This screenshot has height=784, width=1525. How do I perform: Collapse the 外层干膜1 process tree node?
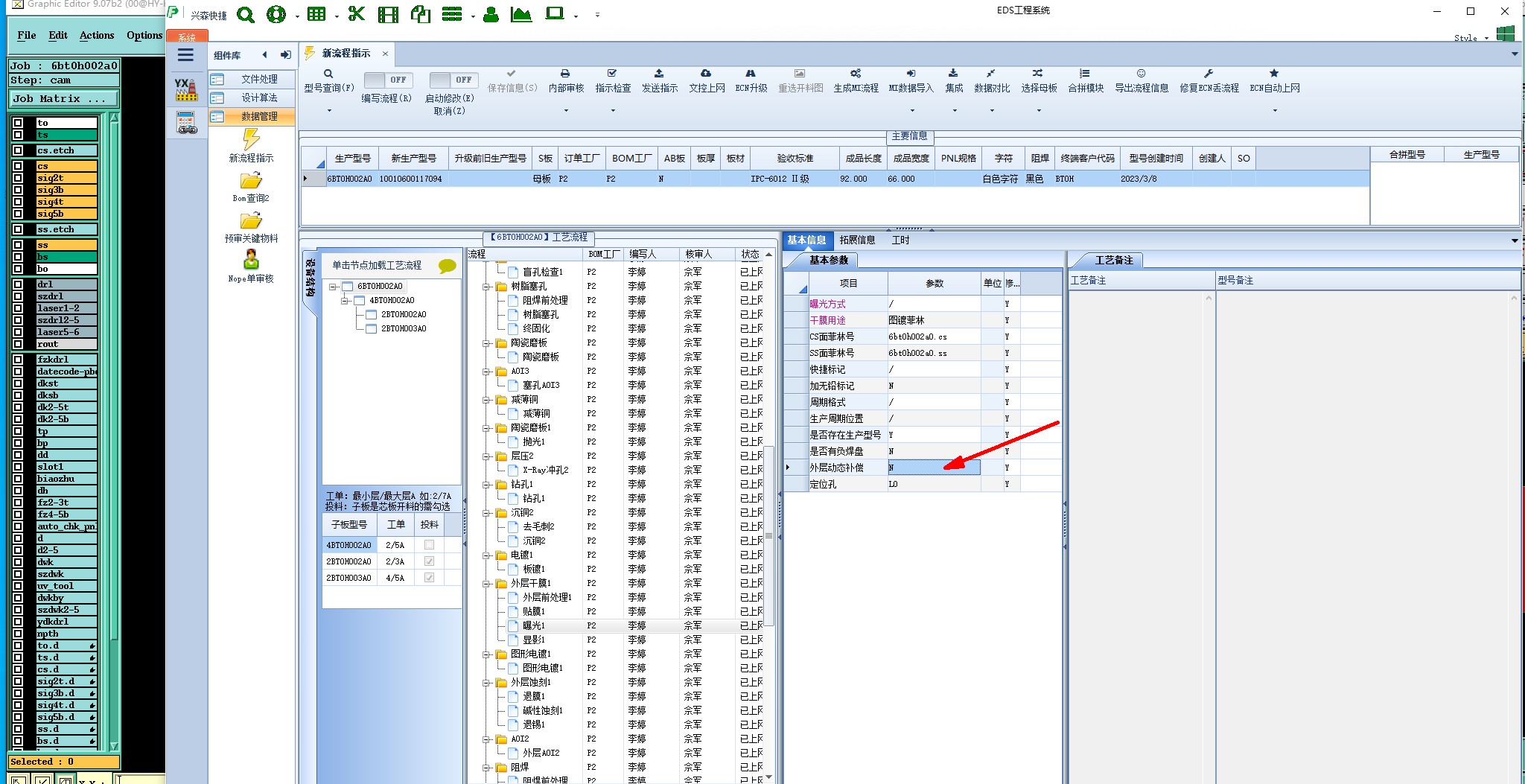click(x=486, y=584)
